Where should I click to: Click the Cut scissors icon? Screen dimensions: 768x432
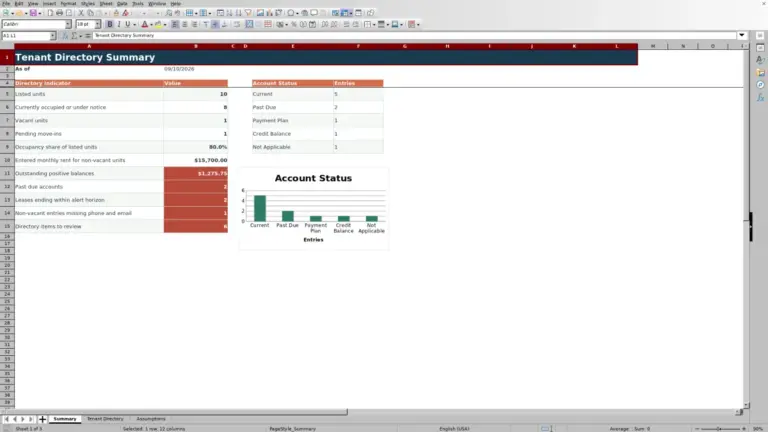(x=81, y=13)
